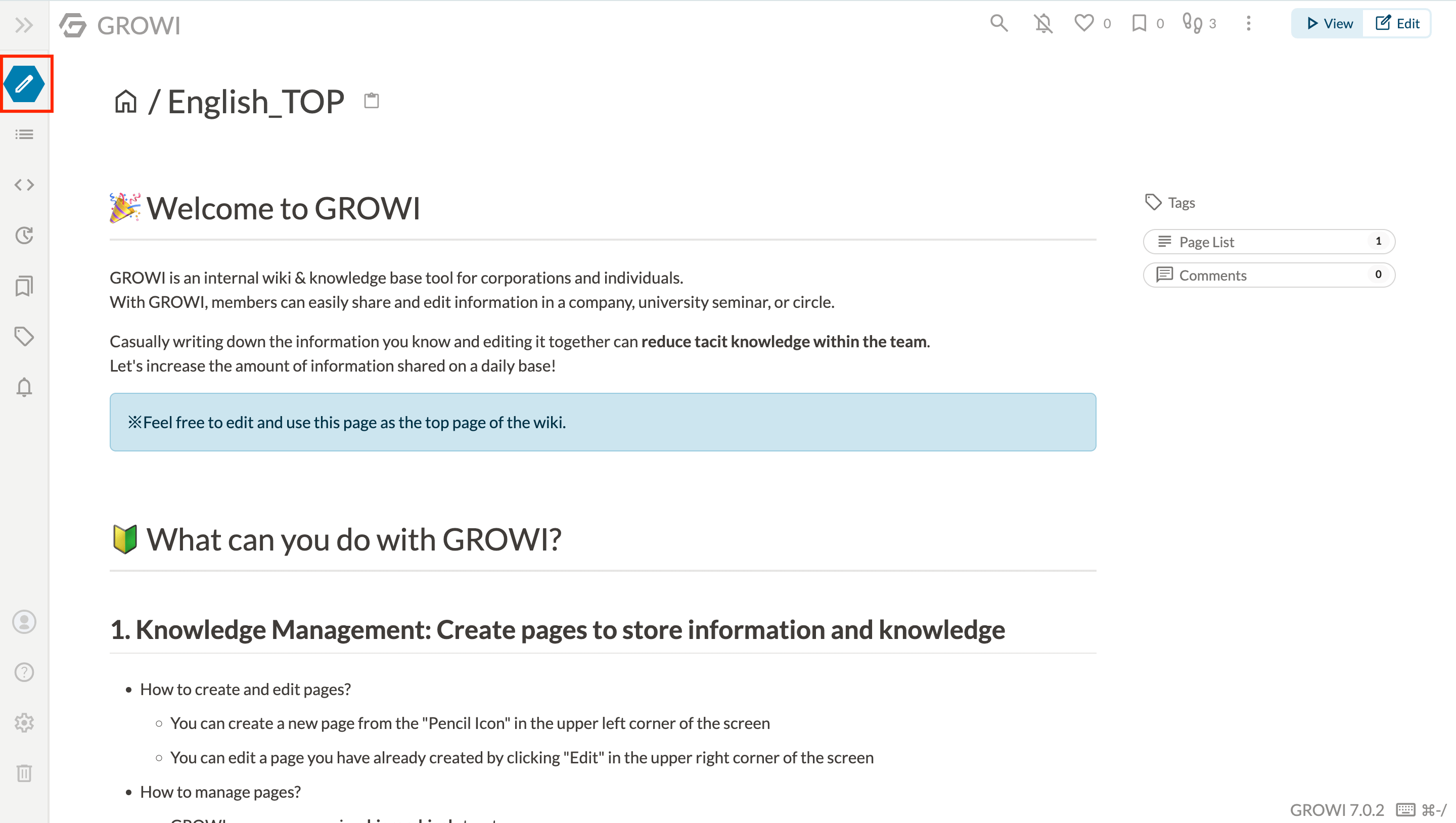The height and width of the screenshot is (823, 1456).
Task: Like this page with heart icon
Action: pos(1083,23)
